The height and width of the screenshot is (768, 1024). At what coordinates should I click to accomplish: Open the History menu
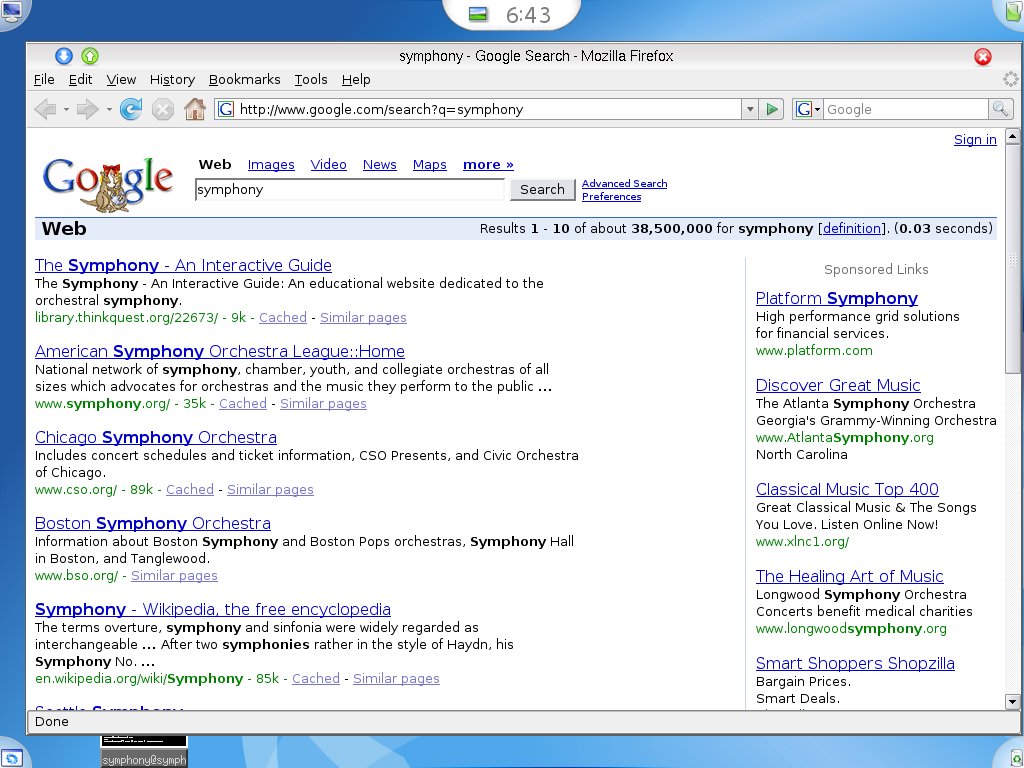172,80
